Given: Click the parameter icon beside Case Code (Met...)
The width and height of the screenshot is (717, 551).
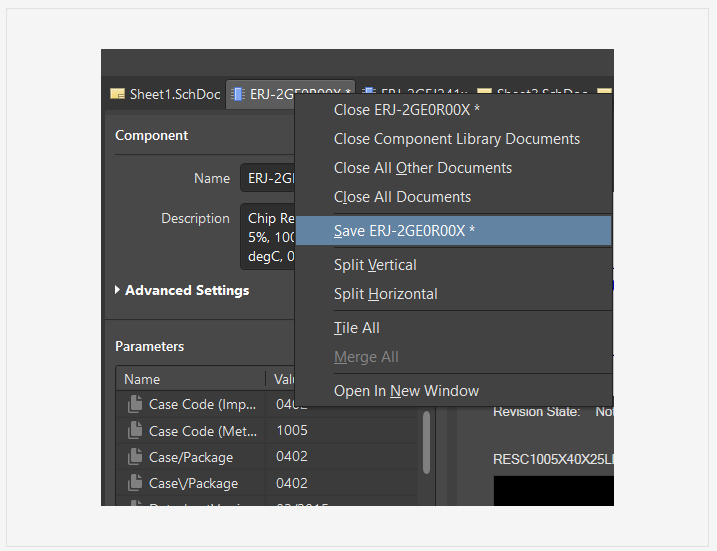Looking at the screenshot, I should (x=135, y=430).
